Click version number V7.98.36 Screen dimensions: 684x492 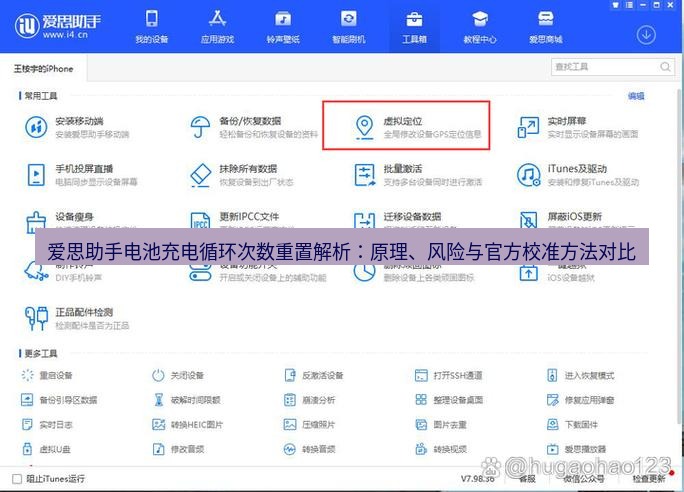tap(478, 479)
